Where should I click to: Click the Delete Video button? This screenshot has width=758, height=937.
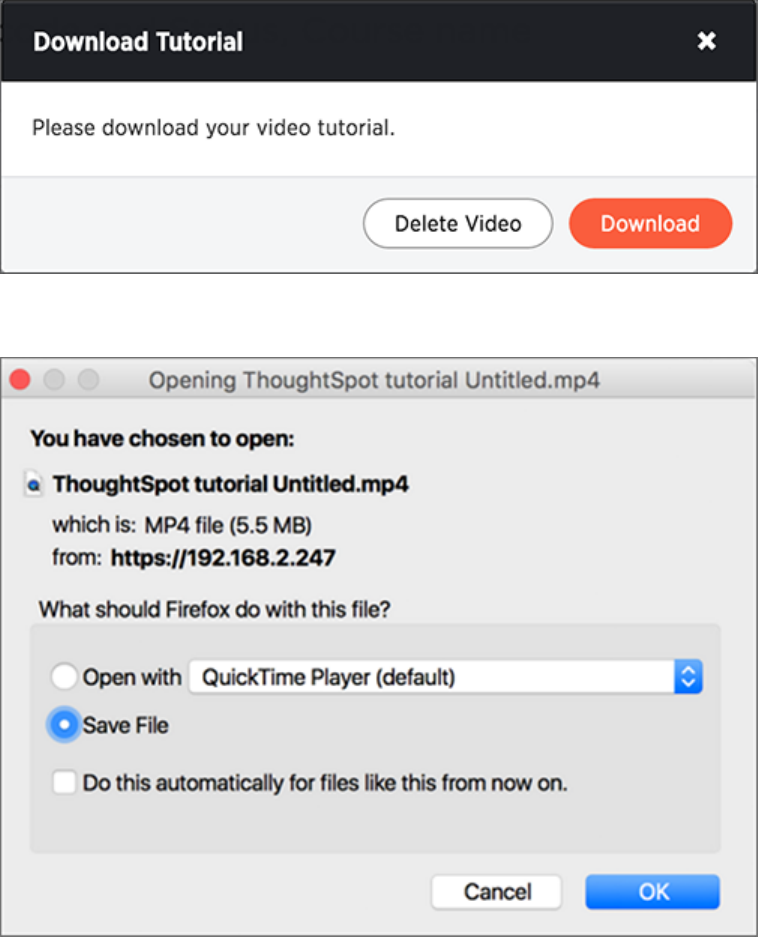pyautogui.click(x=458, y=223)
